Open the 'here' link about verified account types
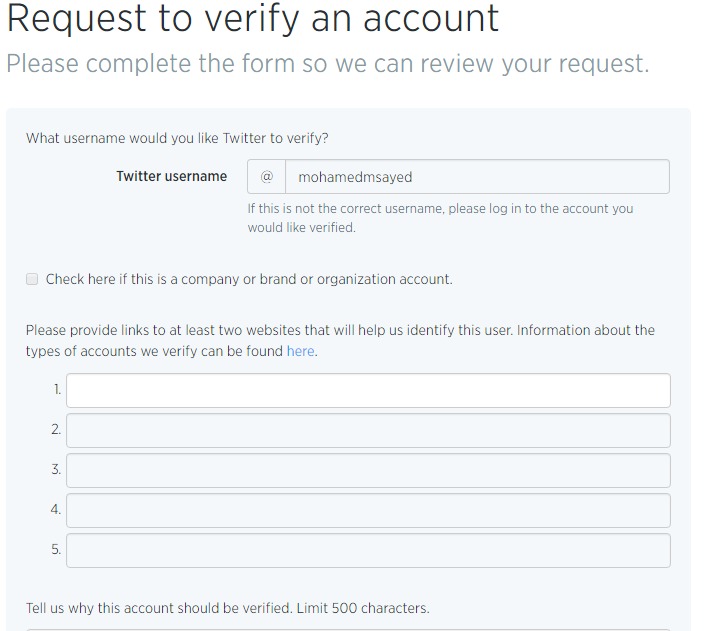The height and width of the screenshot is (631, 712). click(x=300, y=351)
